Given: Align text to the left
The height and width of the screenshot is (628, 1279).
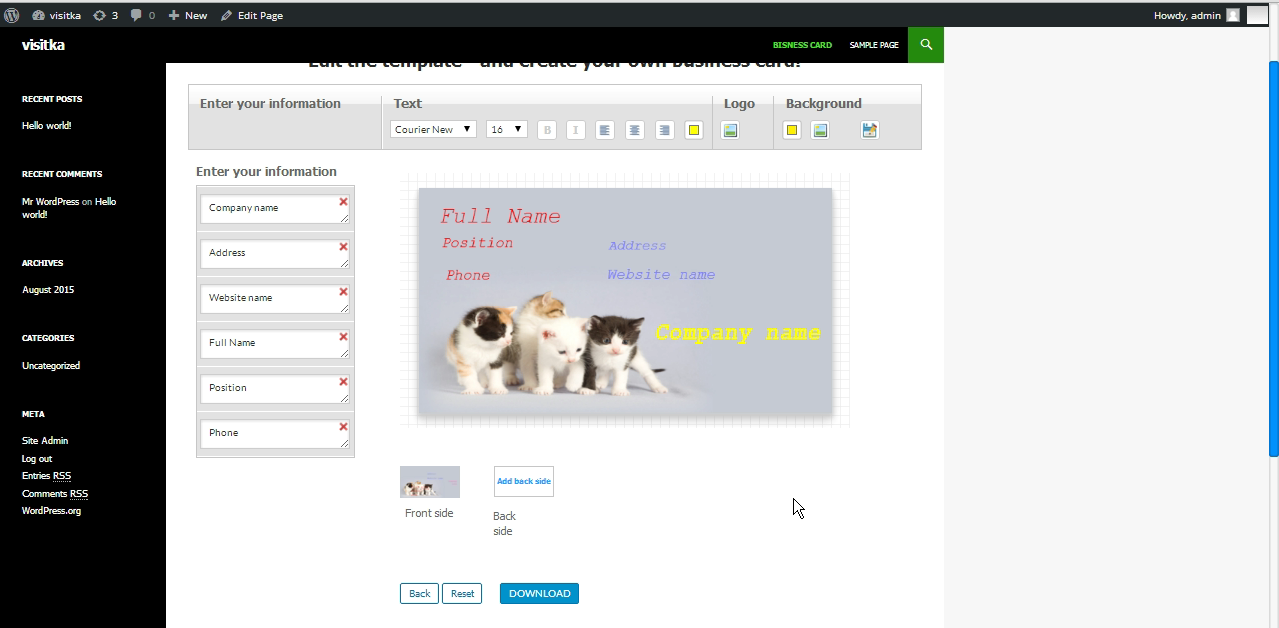Looking at the screenshot, I should (x=605, y=130).
